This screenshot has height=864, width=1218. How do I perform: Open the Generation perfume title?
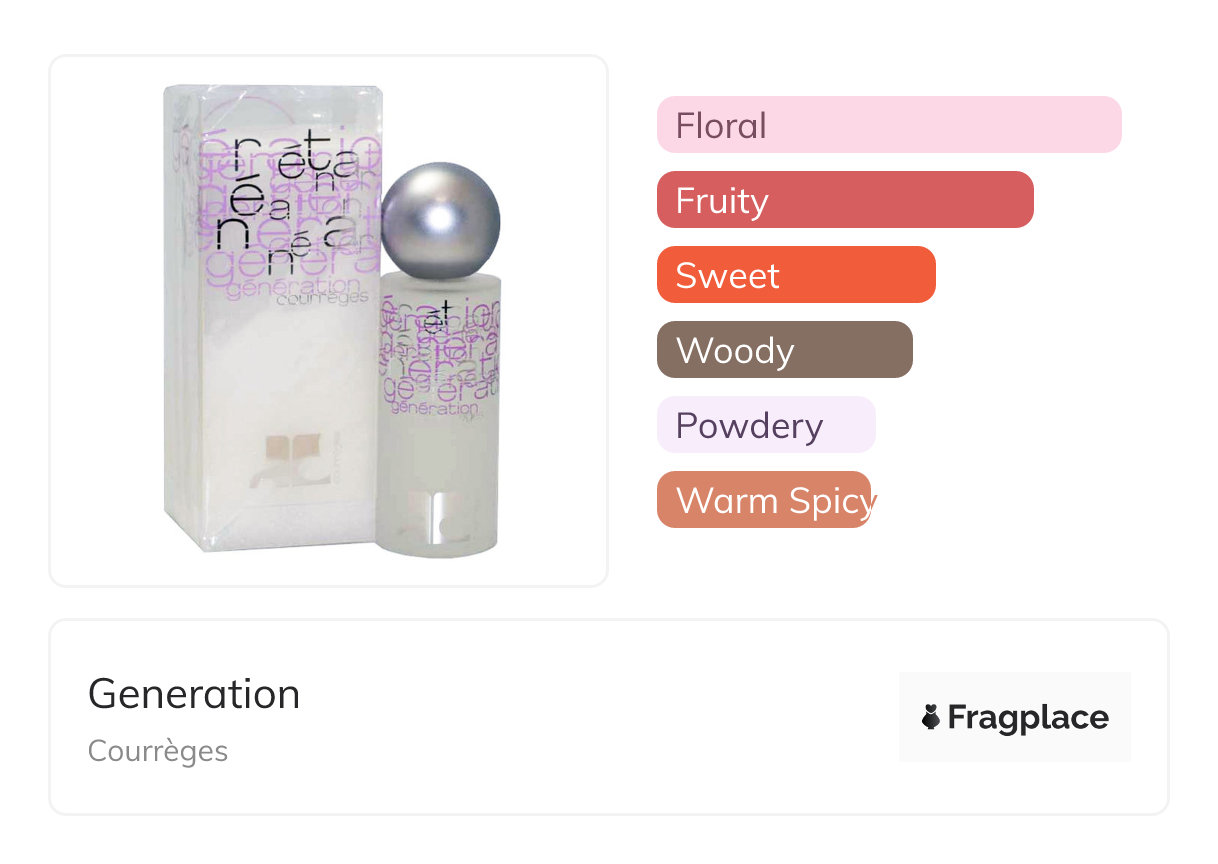click(x=194, y=694)
